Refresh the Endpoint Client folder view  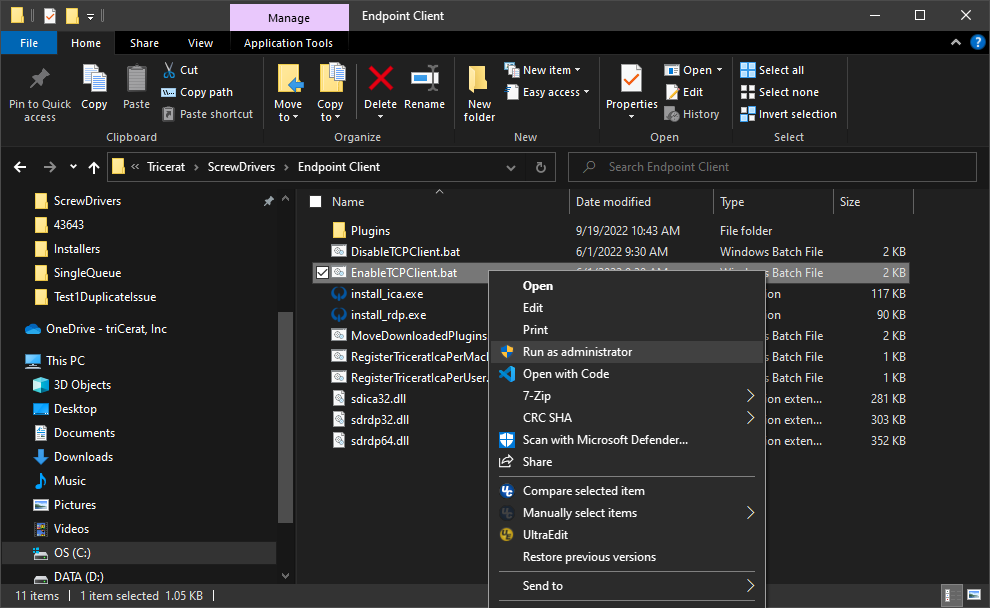541,167
